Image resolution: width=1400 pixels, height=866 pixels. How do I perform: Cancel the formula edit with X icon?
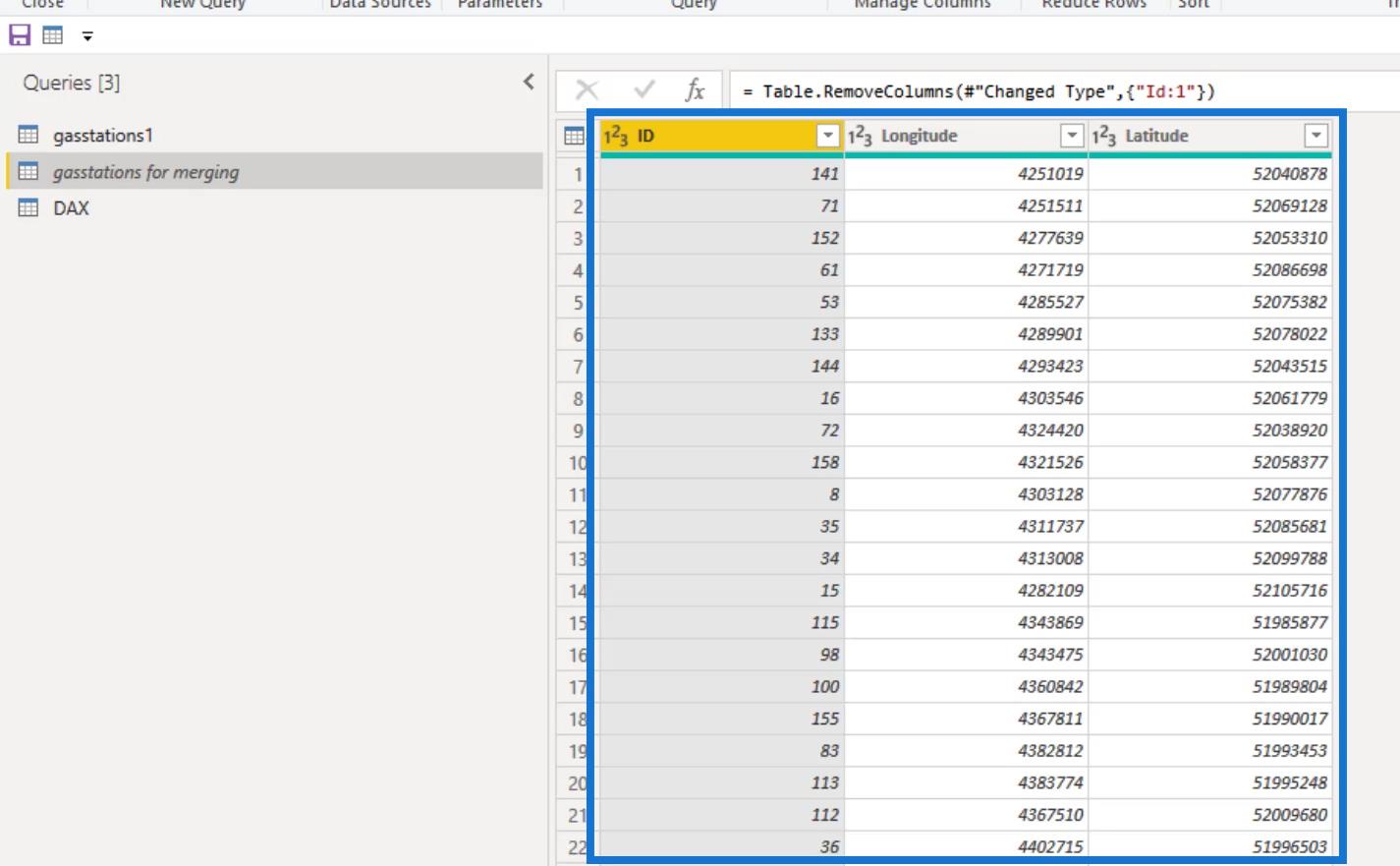[588, 90]
